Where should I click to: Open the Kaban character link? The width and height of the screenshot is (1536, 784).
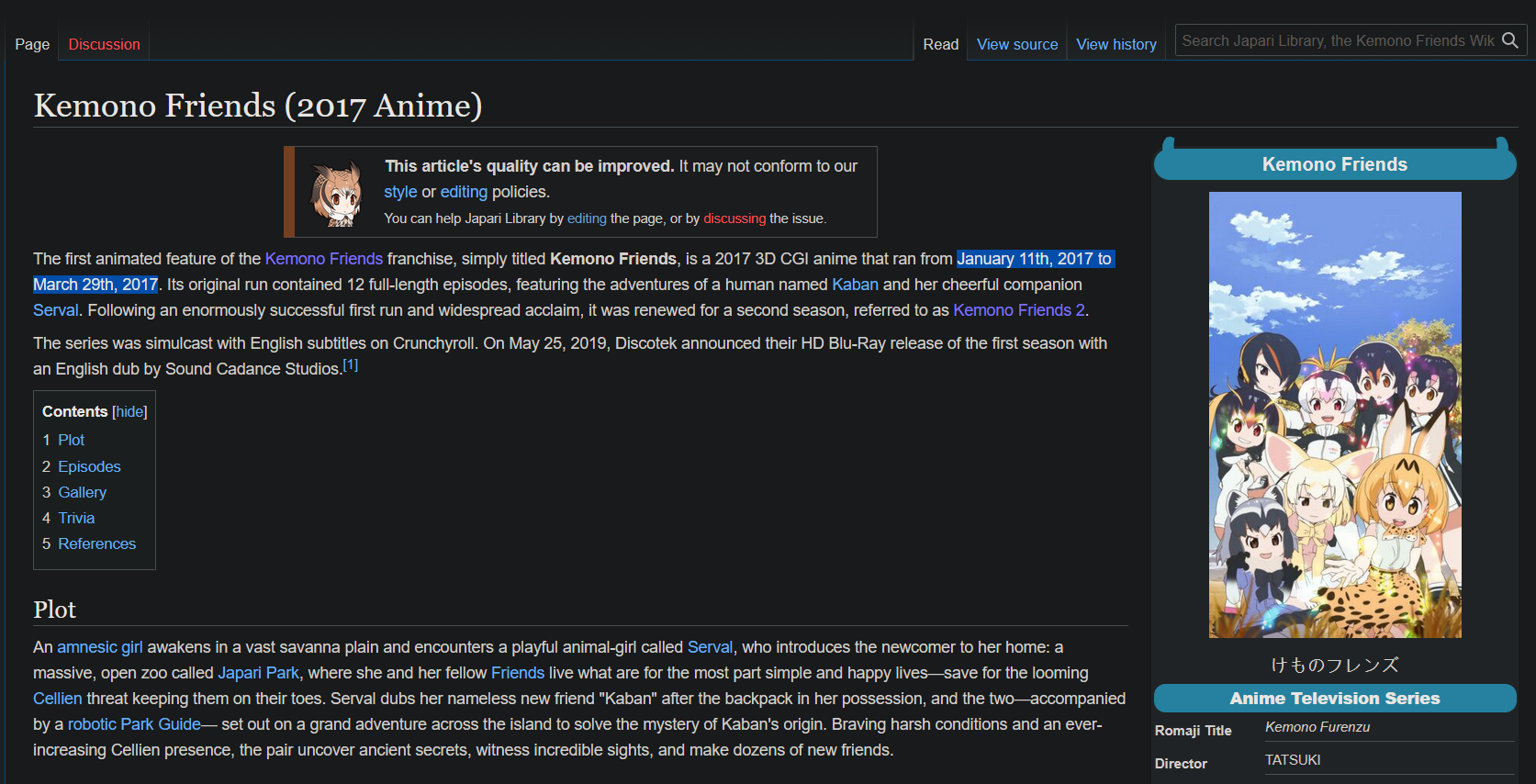coord(854,285)
